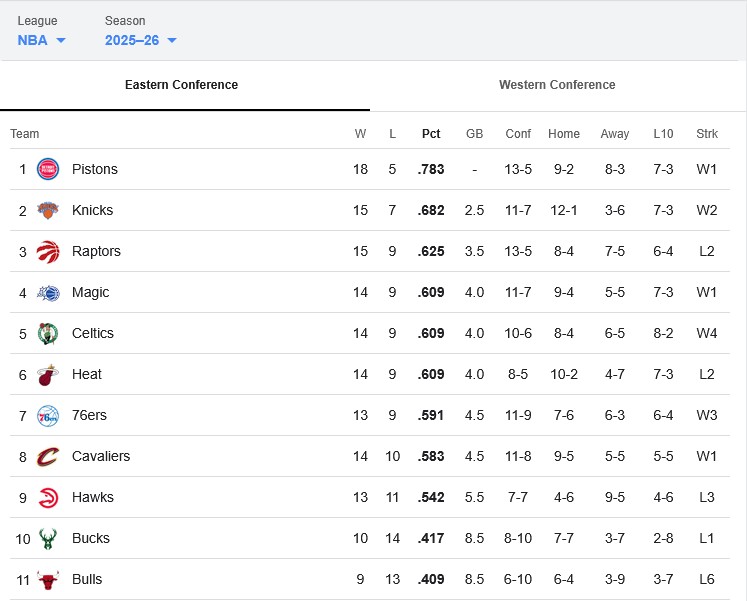
Task: Click the Celtics team logo
Action: (48, 333)
